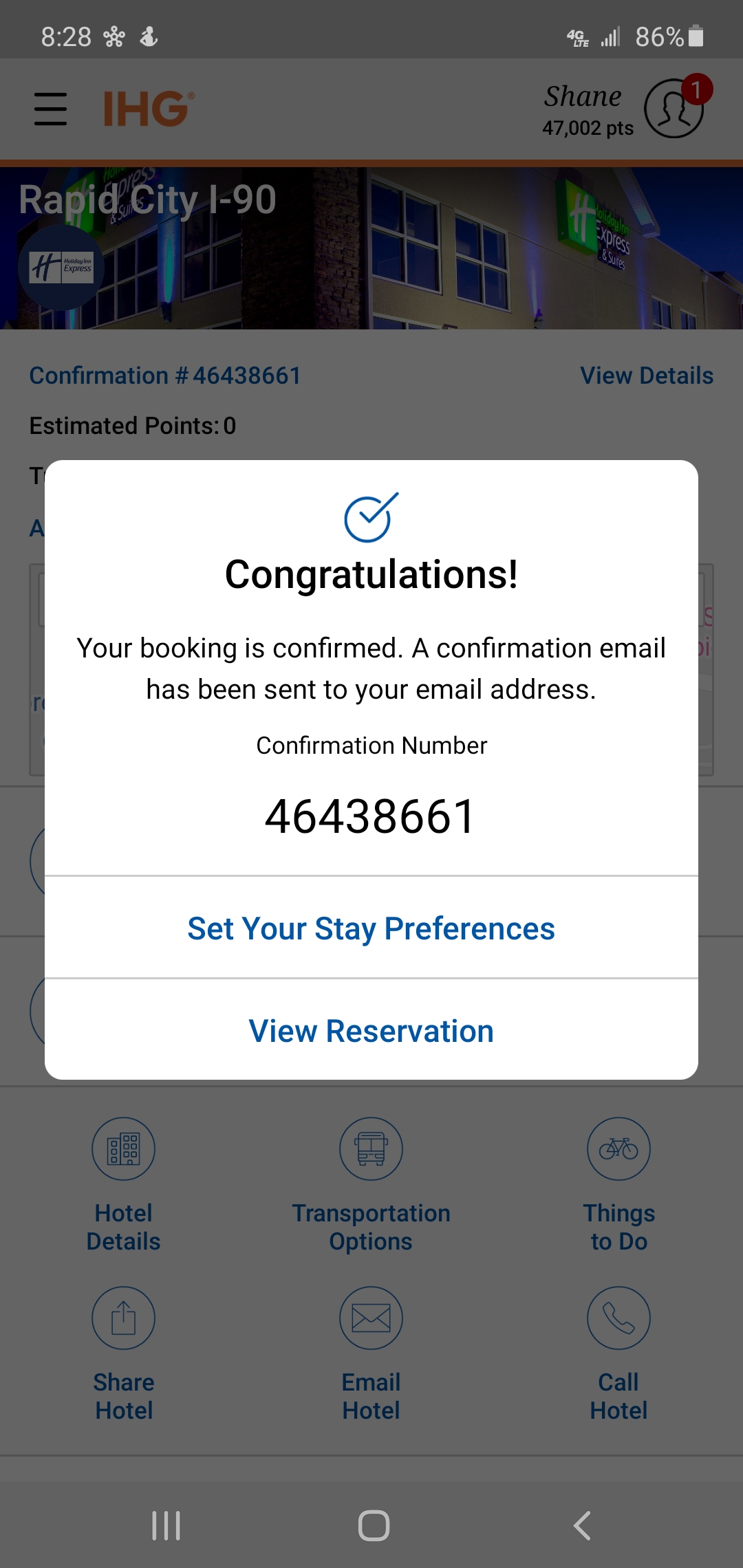Tap the Confirmation # 46438661 link
Screen dimensions: 743x1568
click(x=165, y=375)
